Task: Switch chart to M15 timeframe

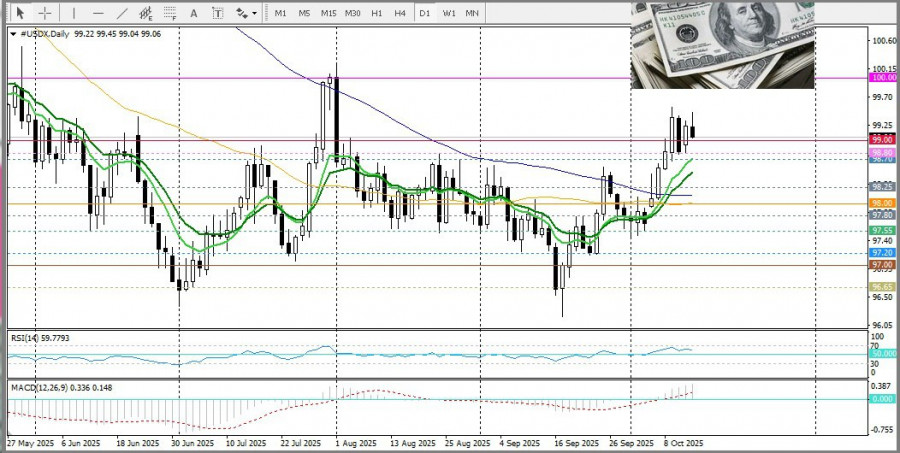Action: [328, 13]
